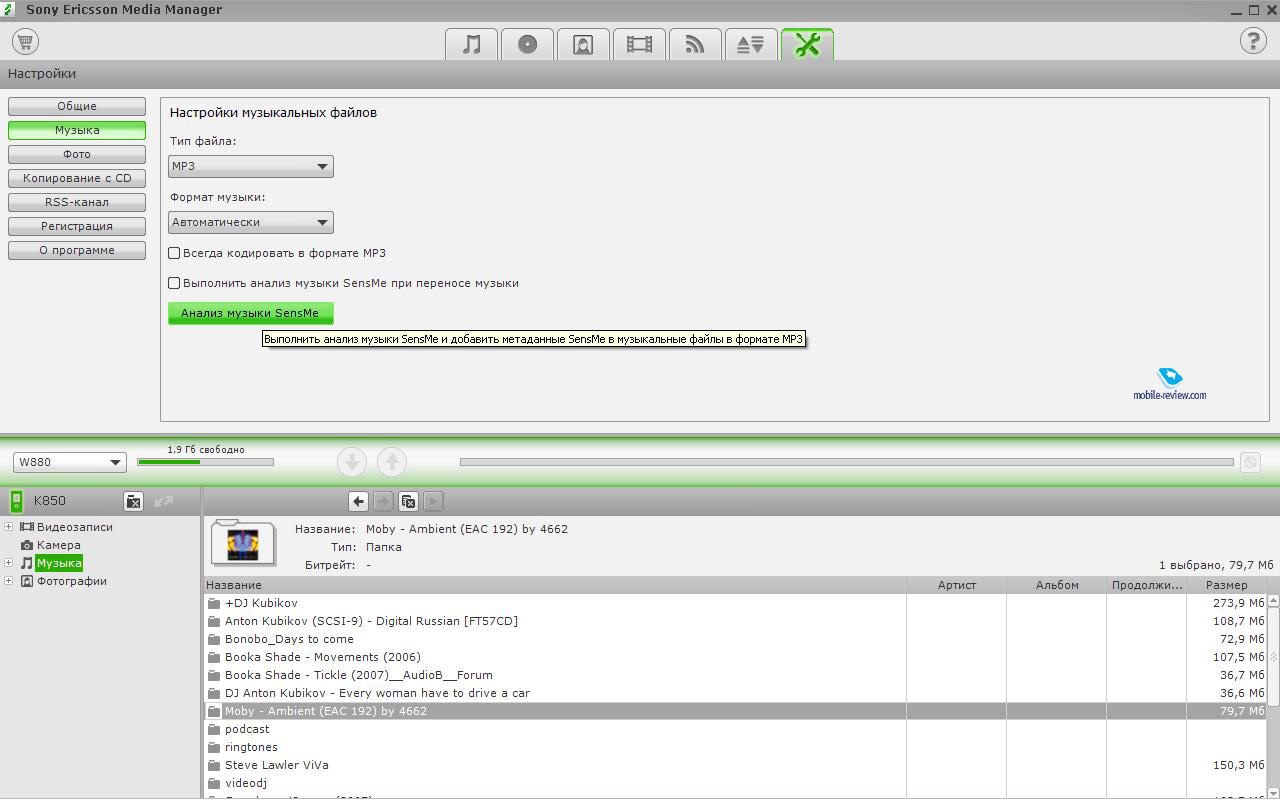Open the Фото settings section
Viewport: 1280px width, 800px height.
coord(77,154)
